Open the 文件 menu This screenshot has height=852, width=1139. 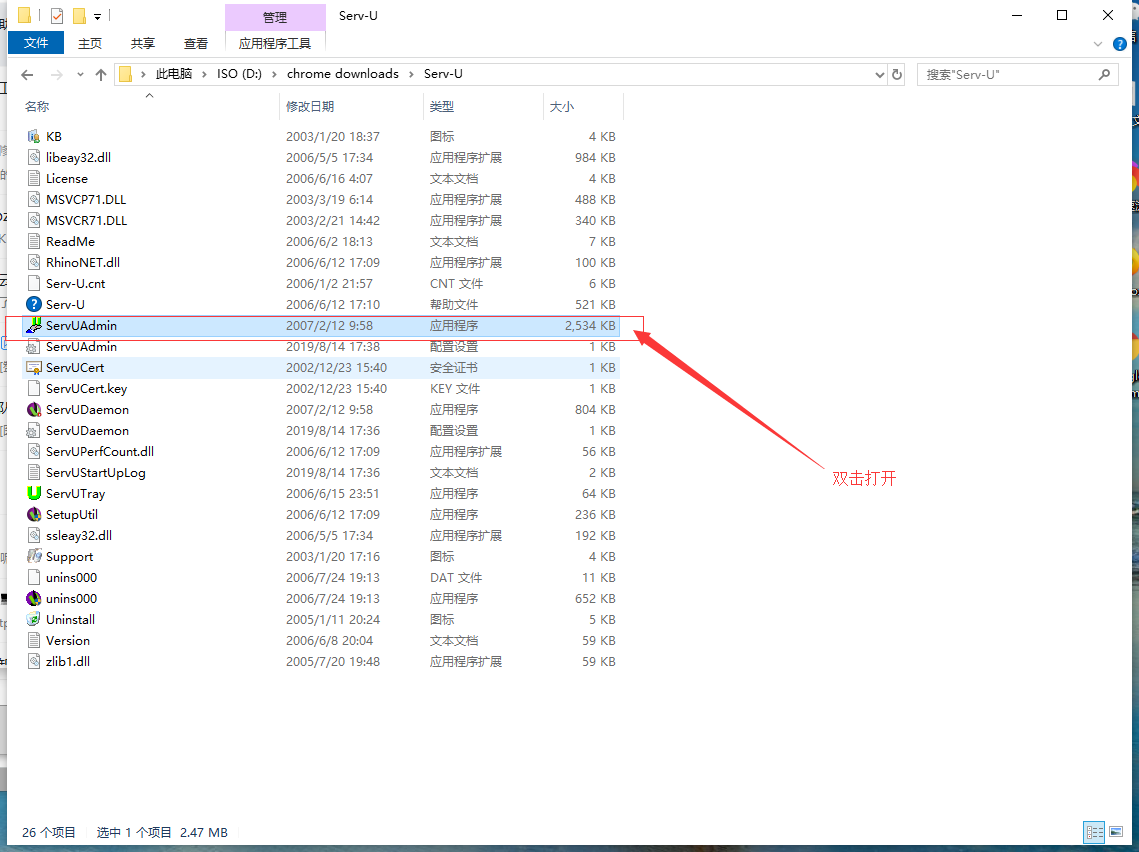point(36,43)
